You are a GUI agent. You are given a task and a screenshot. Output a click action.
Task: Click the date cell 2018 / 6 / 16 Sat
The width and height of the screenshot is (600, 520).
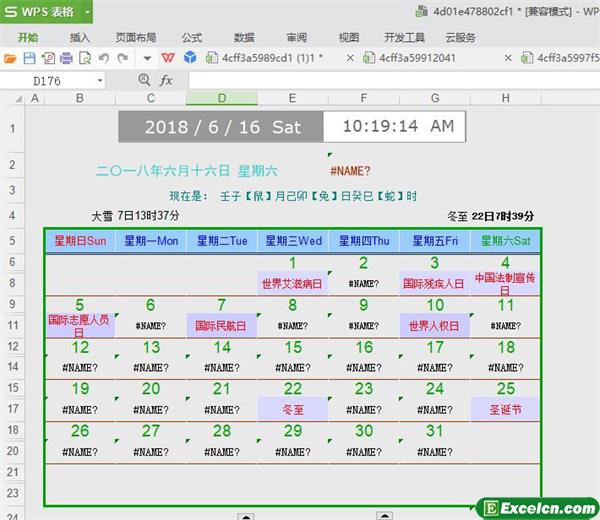pos(221,127)
